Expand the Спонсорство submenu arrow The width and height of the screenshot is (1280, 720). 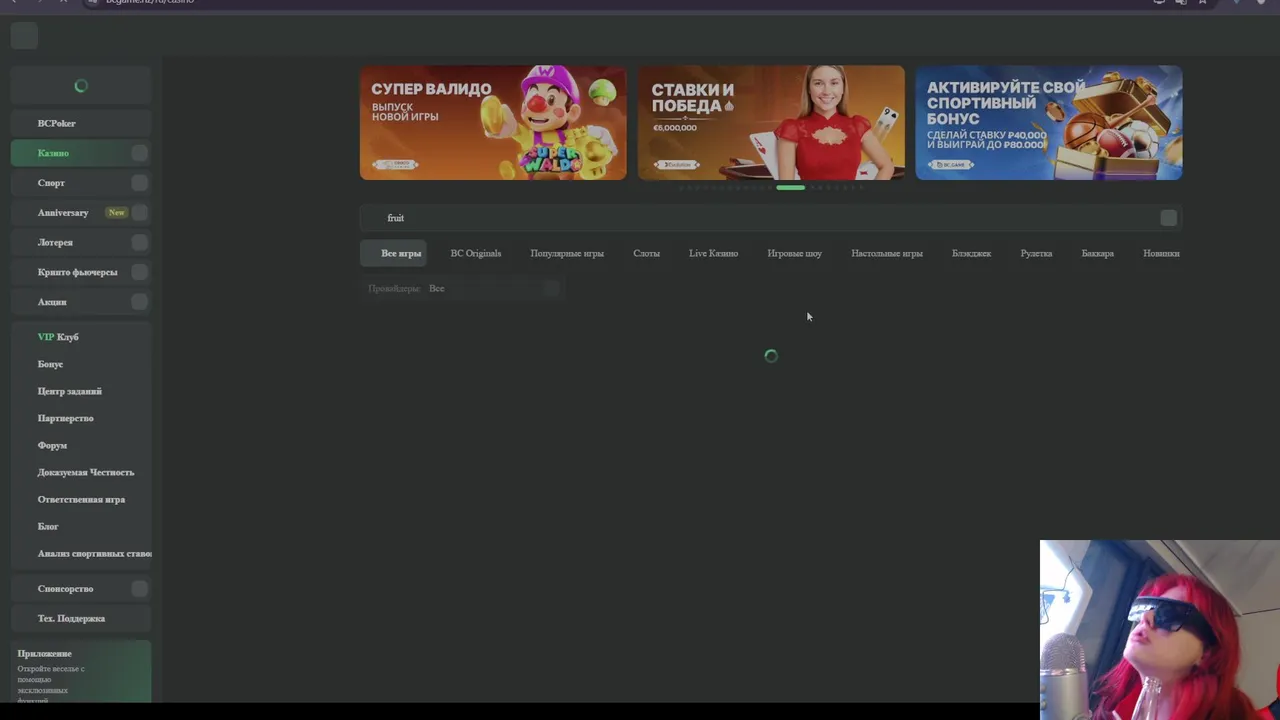140,589
